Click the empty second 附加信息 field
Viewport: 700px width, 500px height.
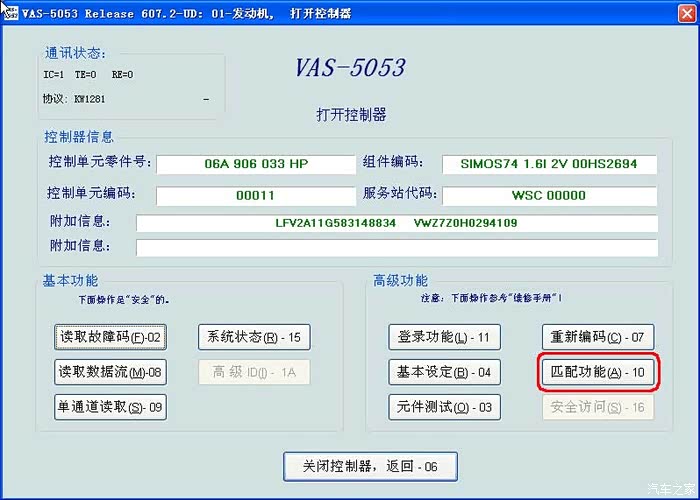coord(396,247)
